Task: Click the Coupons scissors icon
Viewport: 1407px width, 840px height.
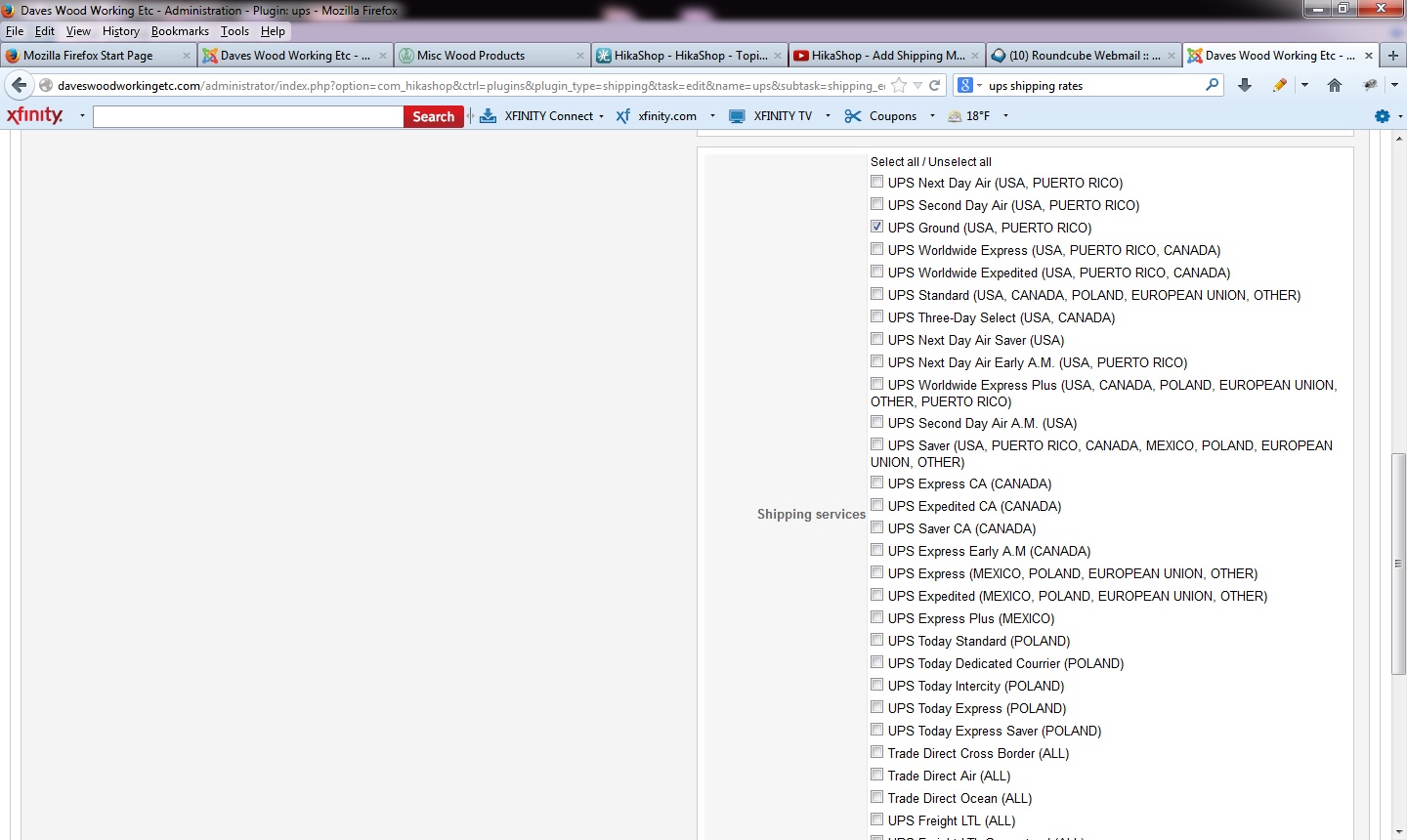Action: [853, 116]
